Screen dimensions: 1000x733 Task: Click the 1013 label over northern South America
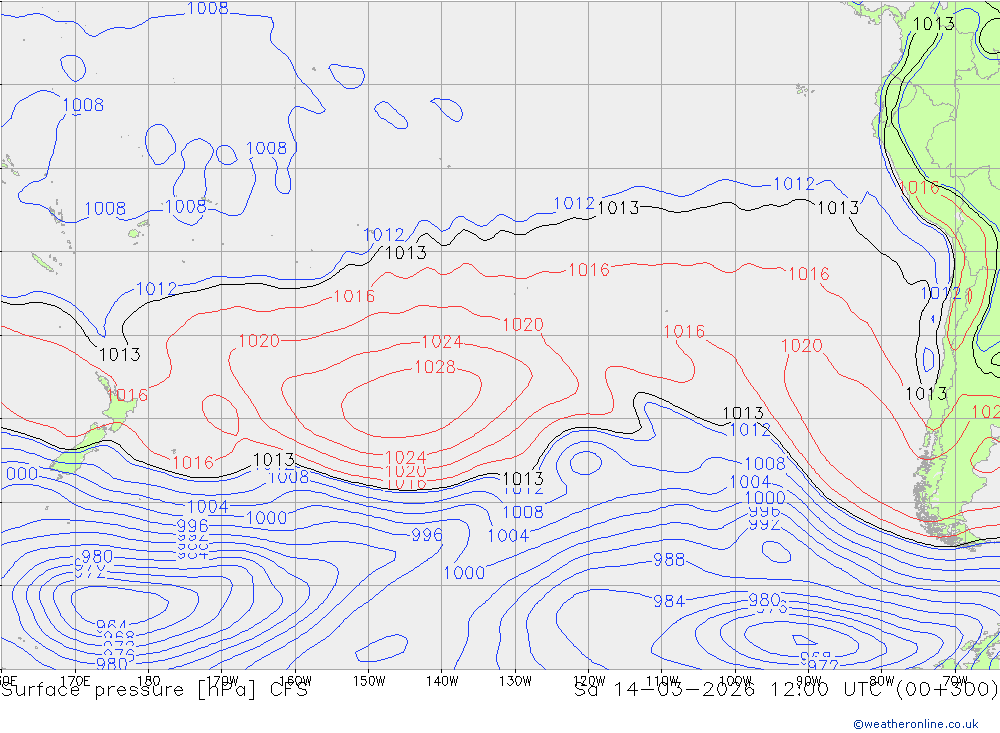(934, 24)
